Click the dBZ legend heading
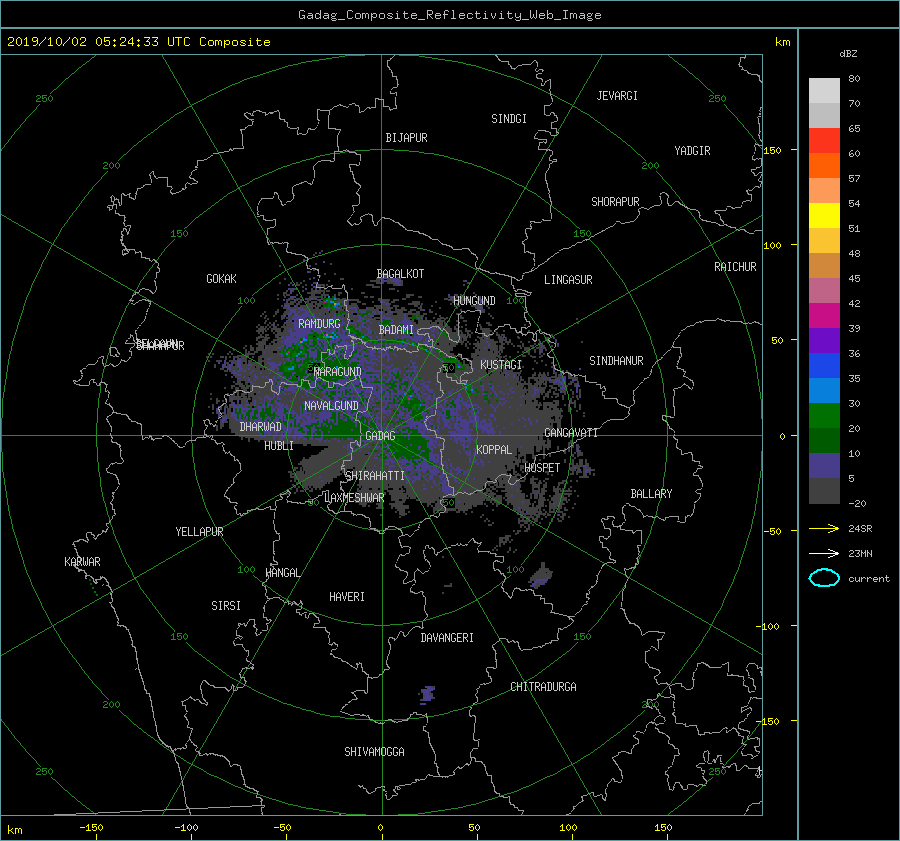The width and height of the screenshot is (900, 841). [848, 54]
